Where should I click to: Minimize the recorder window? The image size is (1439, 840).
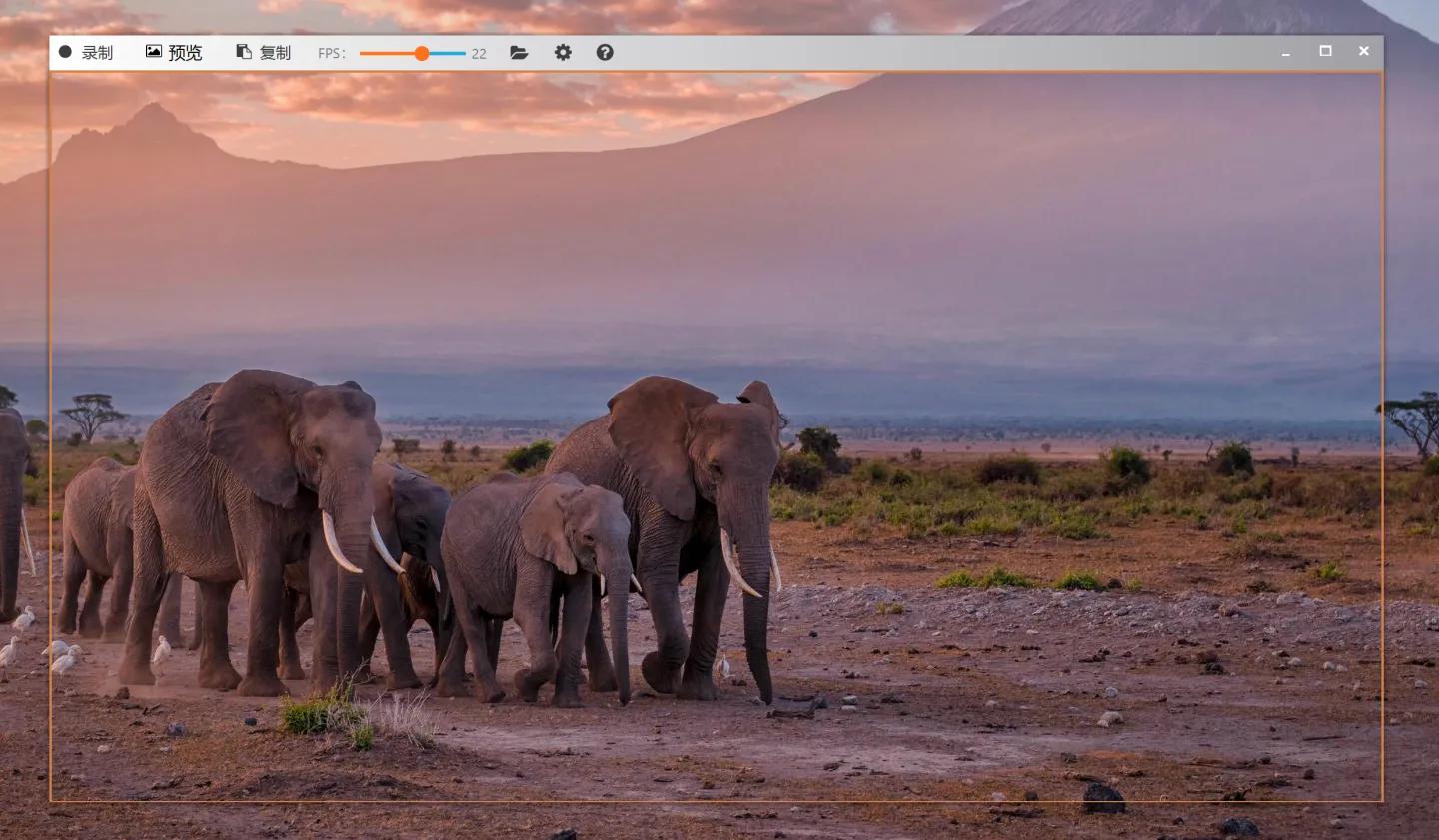tap(1286, 53)
